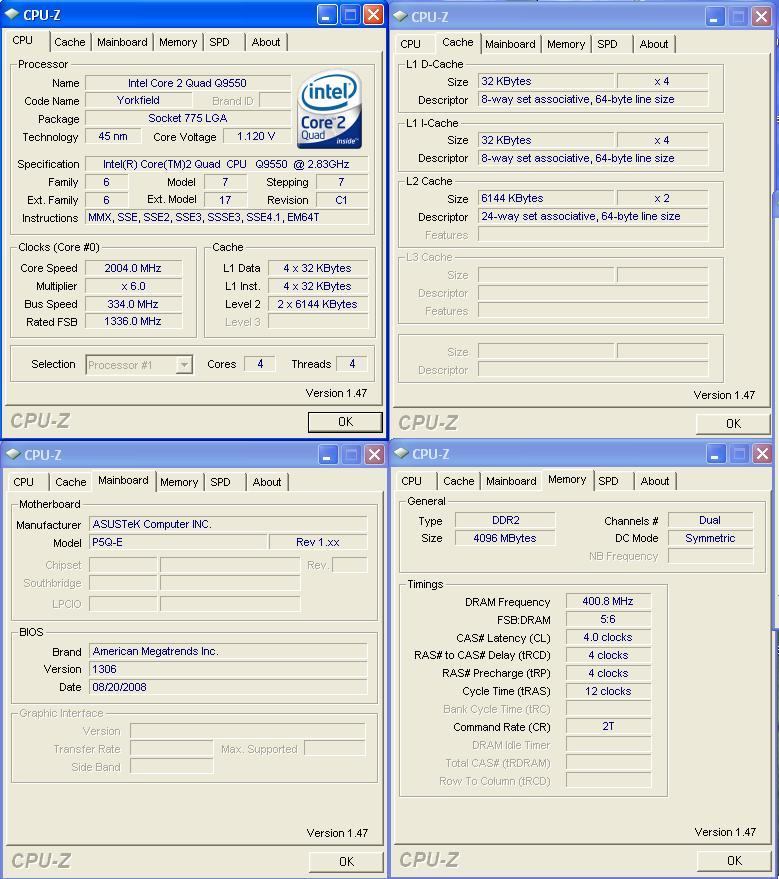779x879 pixels.
Task: Switch to Memory tab in Cache window
Action: click(566, 44)
